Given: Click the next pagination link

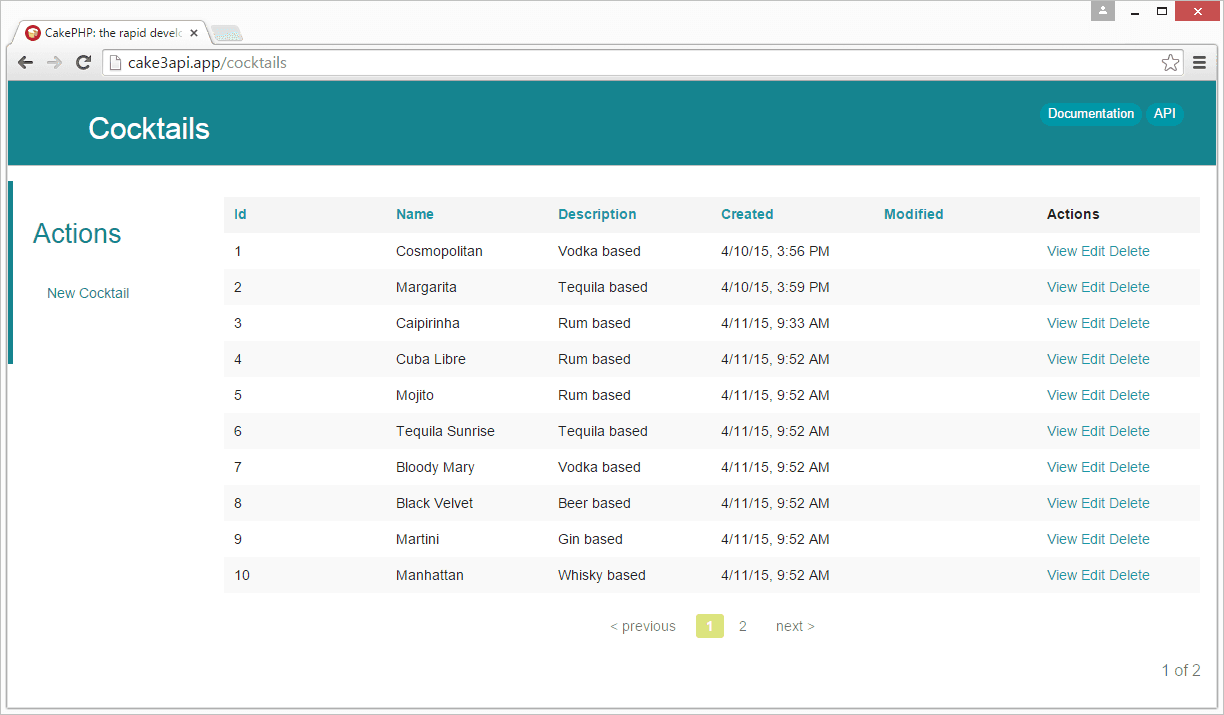Looking at the screenshot, I should pos(795,626).
